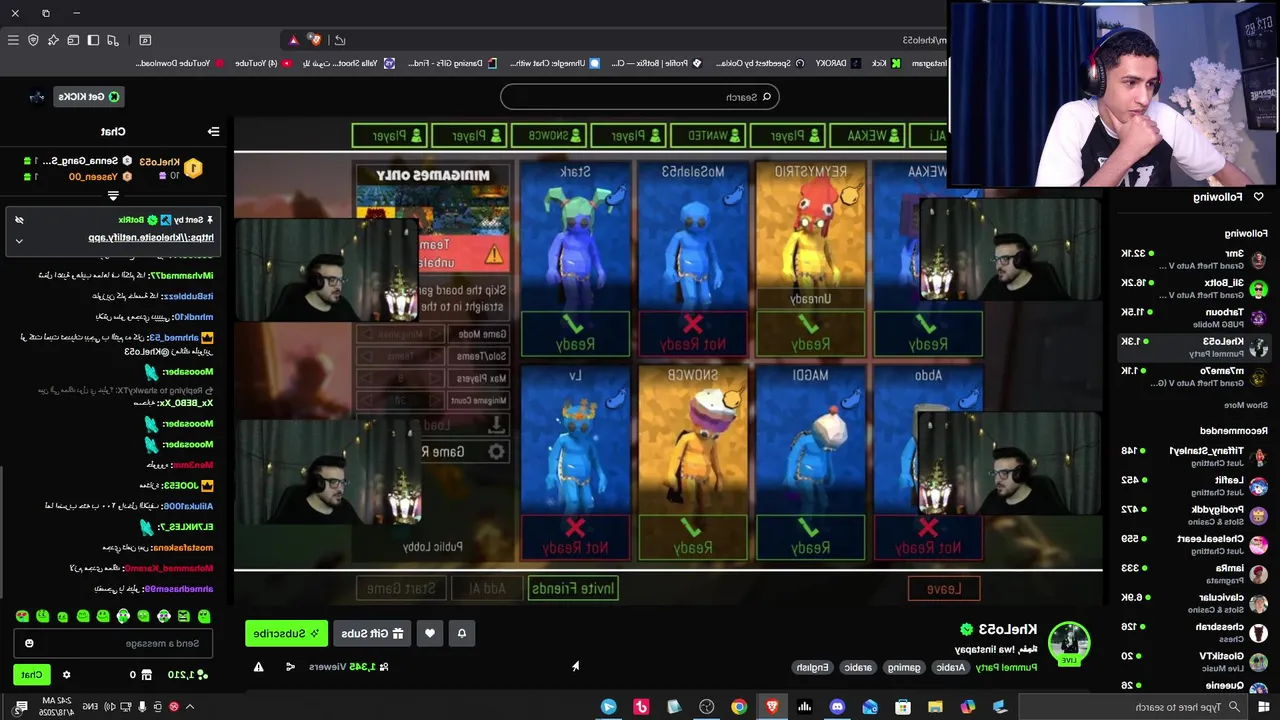The width and height of the screenshot is (1280, 720).
Task: Click the taskbar clock showing 2:42 AM
Action: pyautogui.click(x=57, y=707)
